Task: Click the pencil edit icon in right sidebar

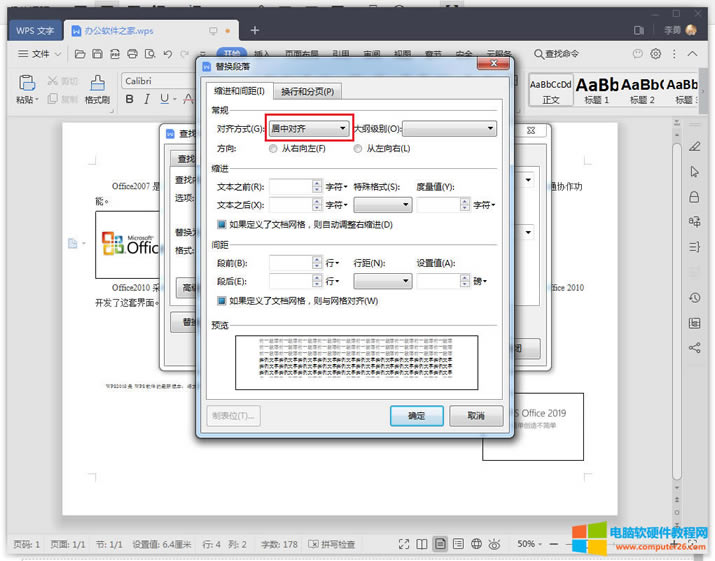Action: click(x=694, y=146)
